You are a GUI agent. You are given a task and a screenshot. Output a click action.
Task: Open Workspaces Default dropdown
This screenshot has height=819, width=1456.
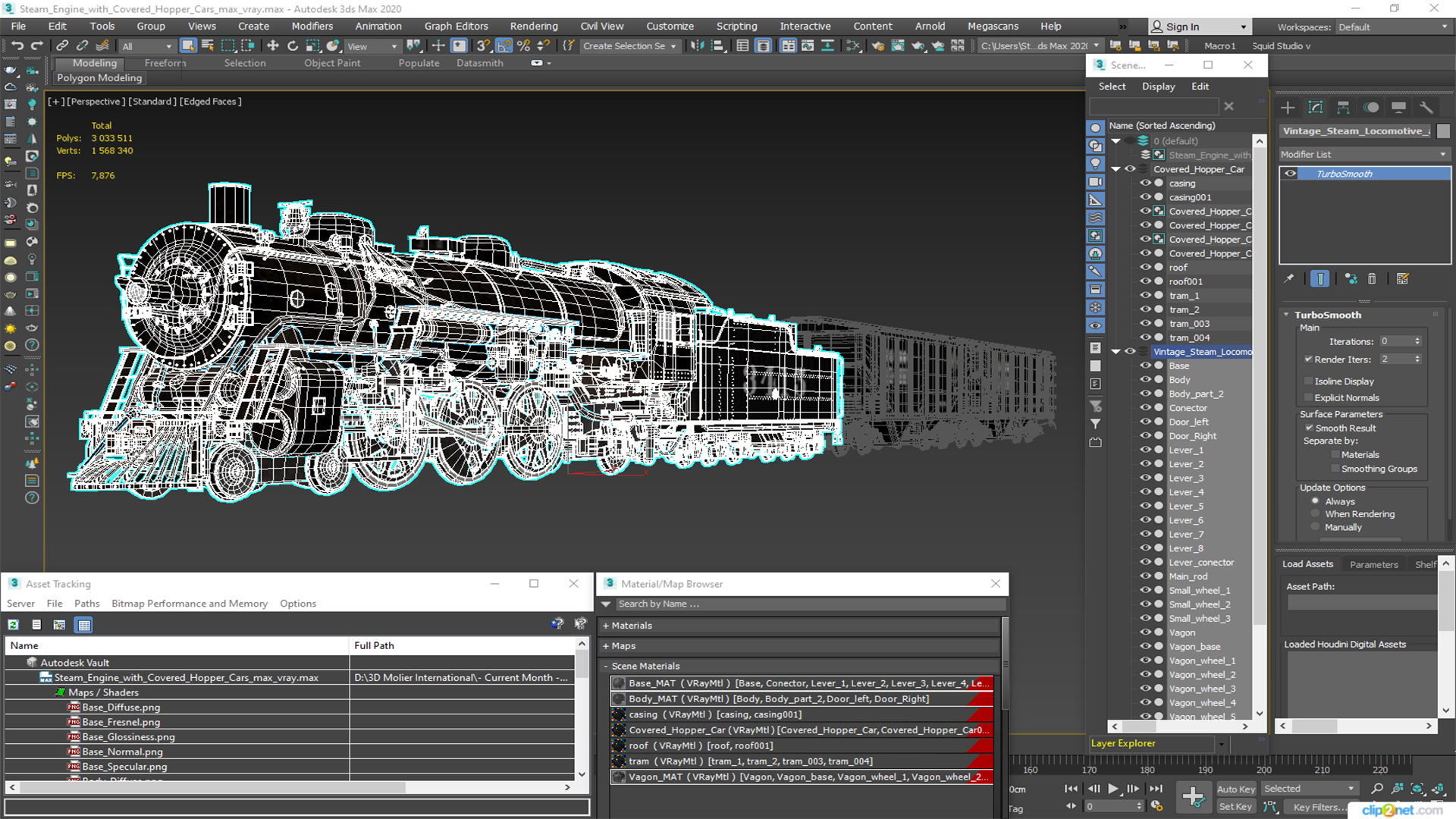point(1393,27)
